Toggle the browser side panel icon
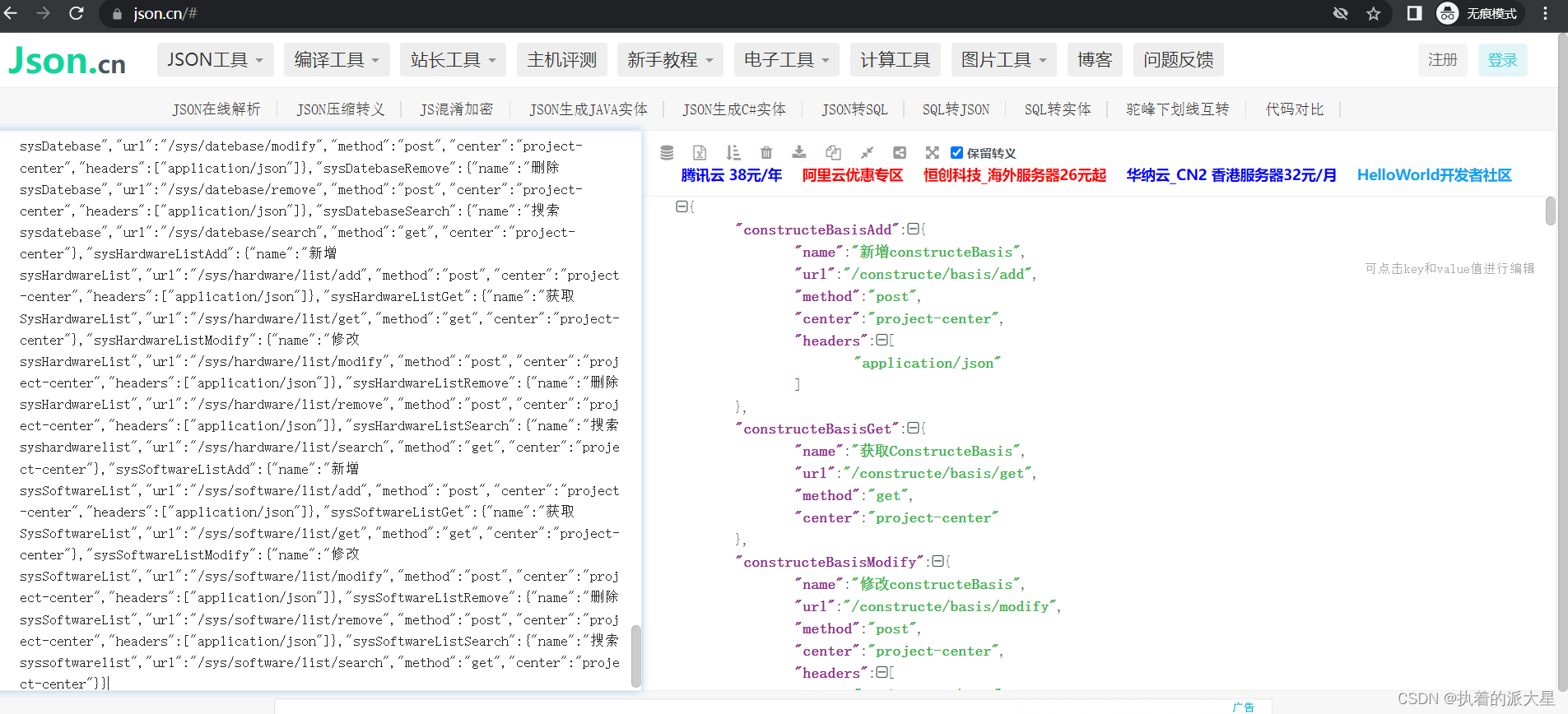Viewport: 1568px width, 714px height. (x=1414, y=13)
